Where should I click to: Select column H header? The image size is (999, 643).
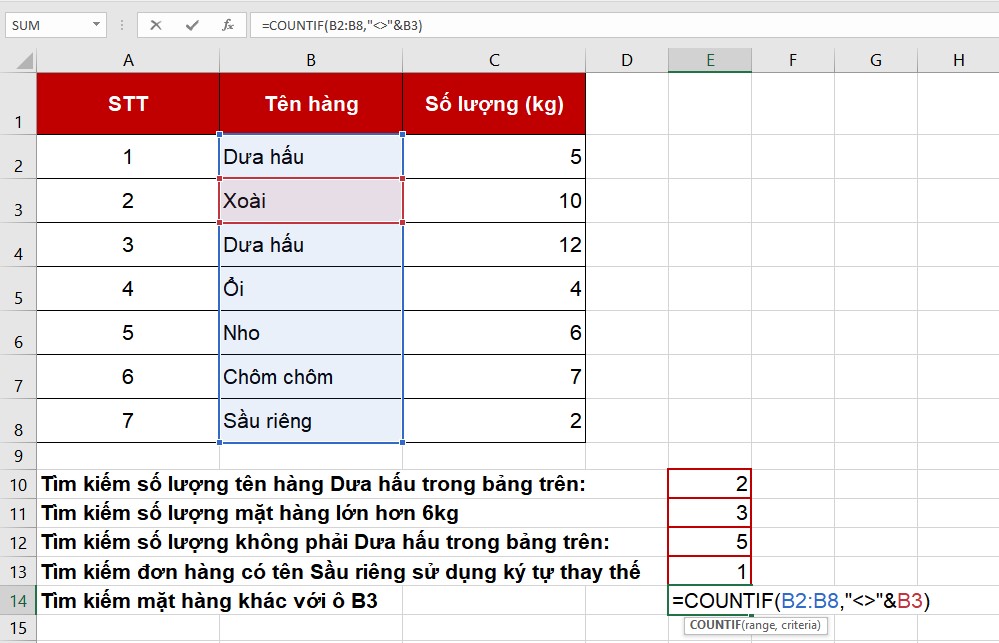958,61
